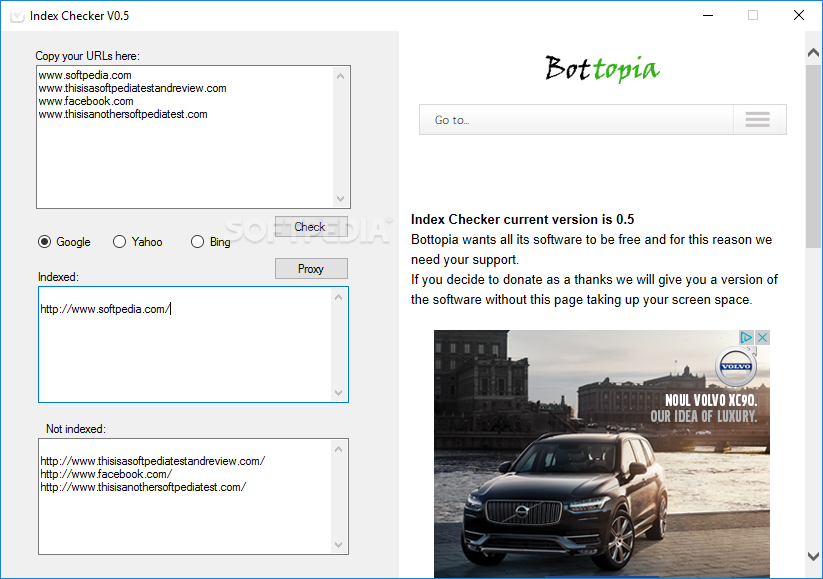Click the Proxy button
823x579 pixels.
[311, 269]
